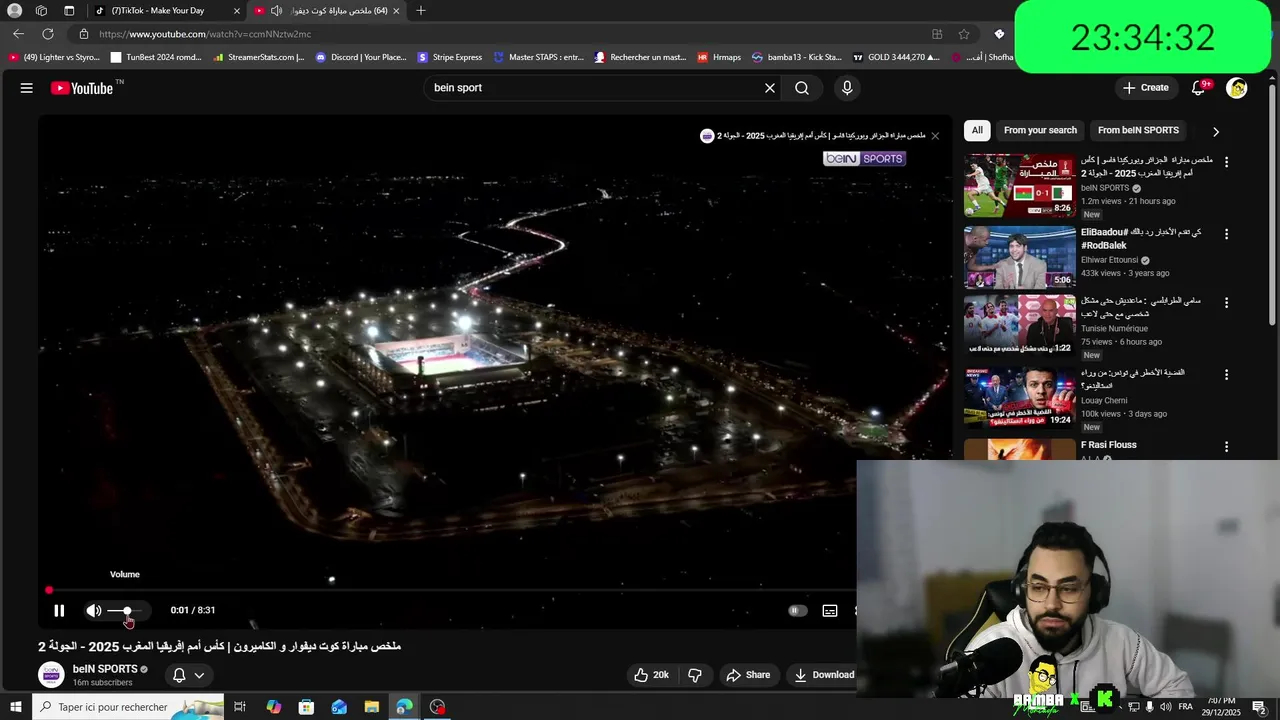Toggle autoplay switch in player

(x=797, y=610)
